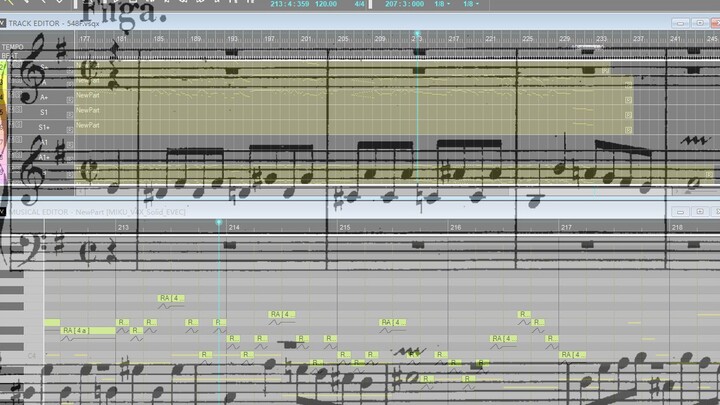The height and width of the screenshot is (405, 720).
Task: Minimize the Track Editor window
Action: 680,23
